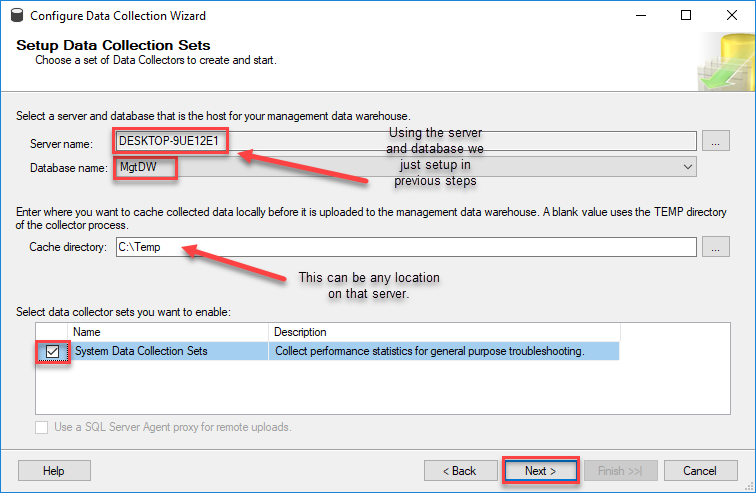Uncheck System Data Collection Sets checkbox
Viewport: 756px width, 493px height.
[53, 351]
